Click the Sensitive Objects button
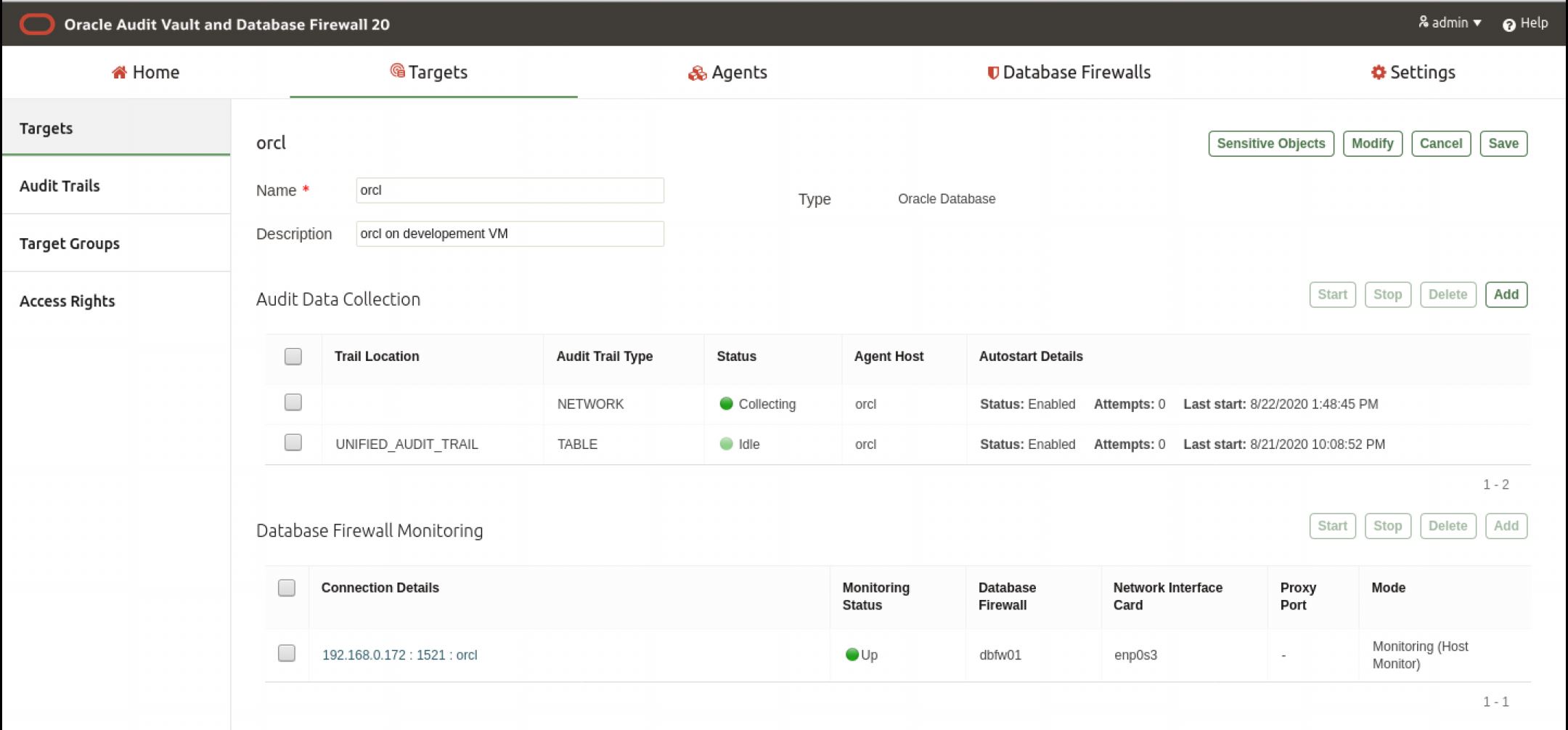 click(x=1270, y=144)
